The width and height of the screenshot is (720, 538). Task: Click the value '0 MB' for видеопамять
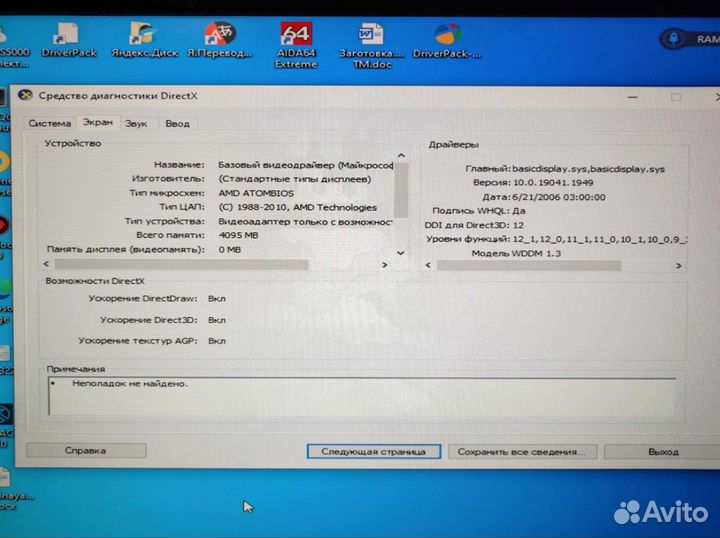click(230, 250)
